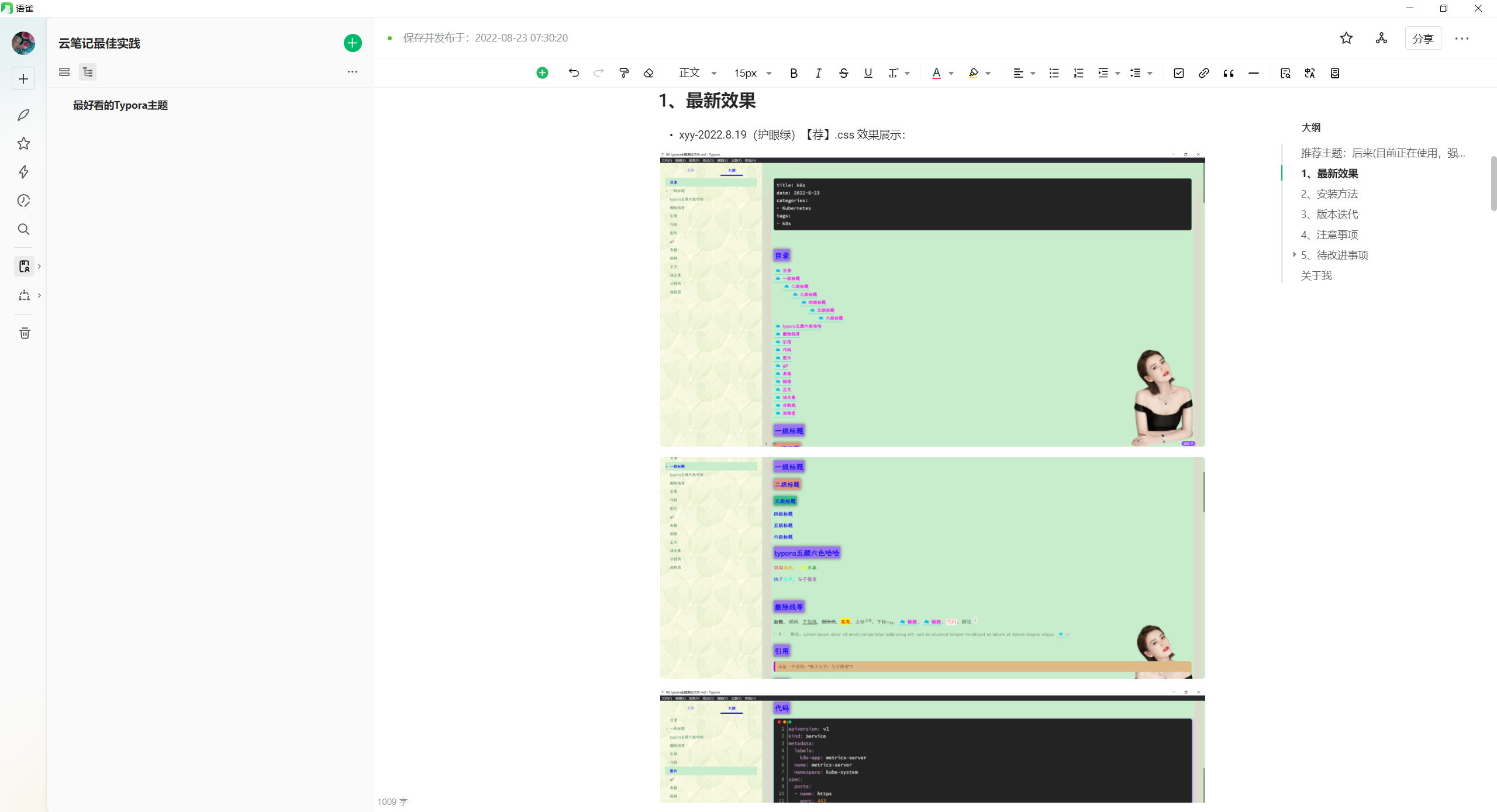Image resolution: width=1497 pixels, height=812 pixels.
Task: Open the highlight color picker arrow
Action: tap(988, 73)
